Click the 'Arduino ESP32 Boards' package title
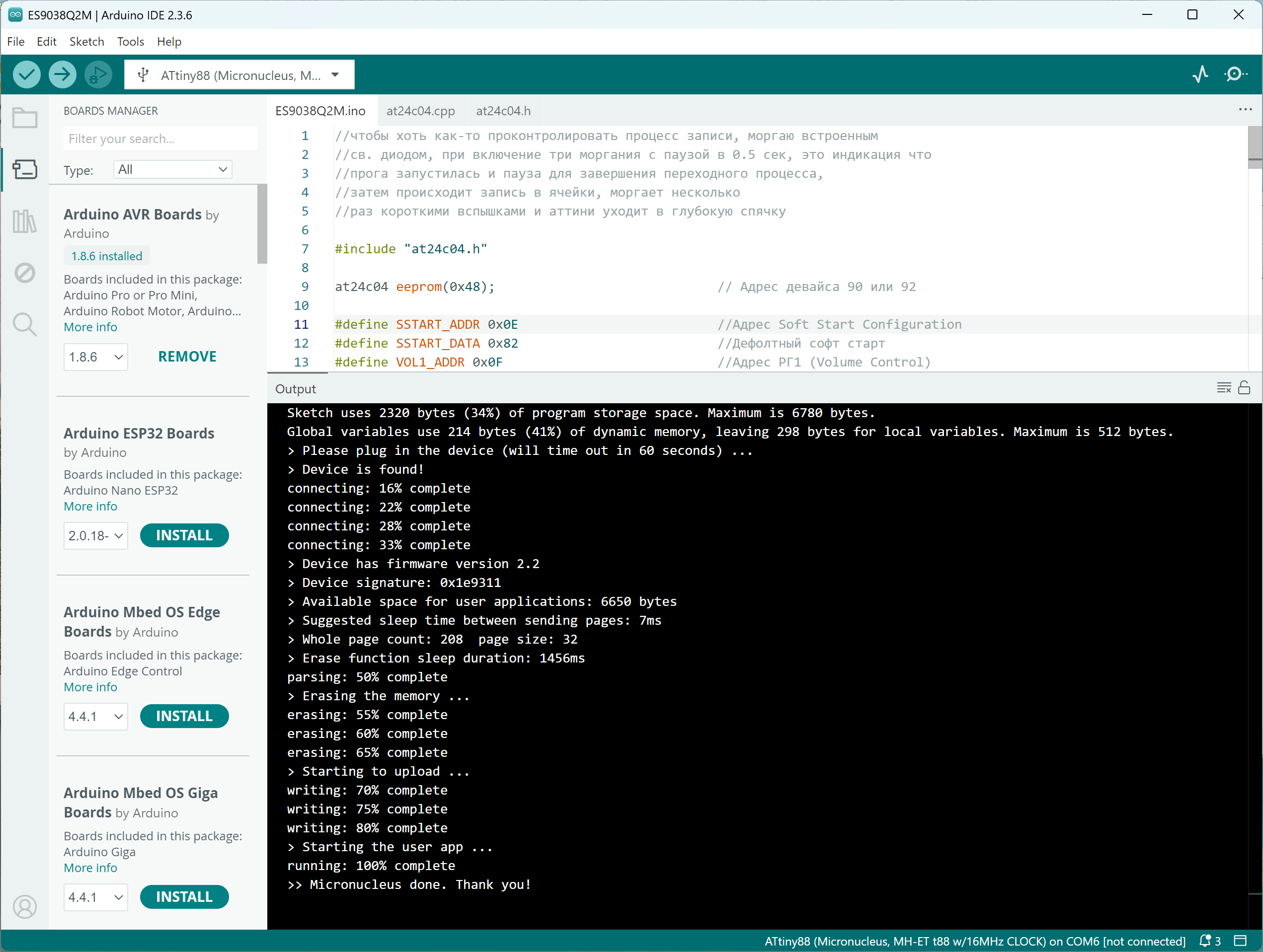 pyautogui.click(x=139, y=433)
